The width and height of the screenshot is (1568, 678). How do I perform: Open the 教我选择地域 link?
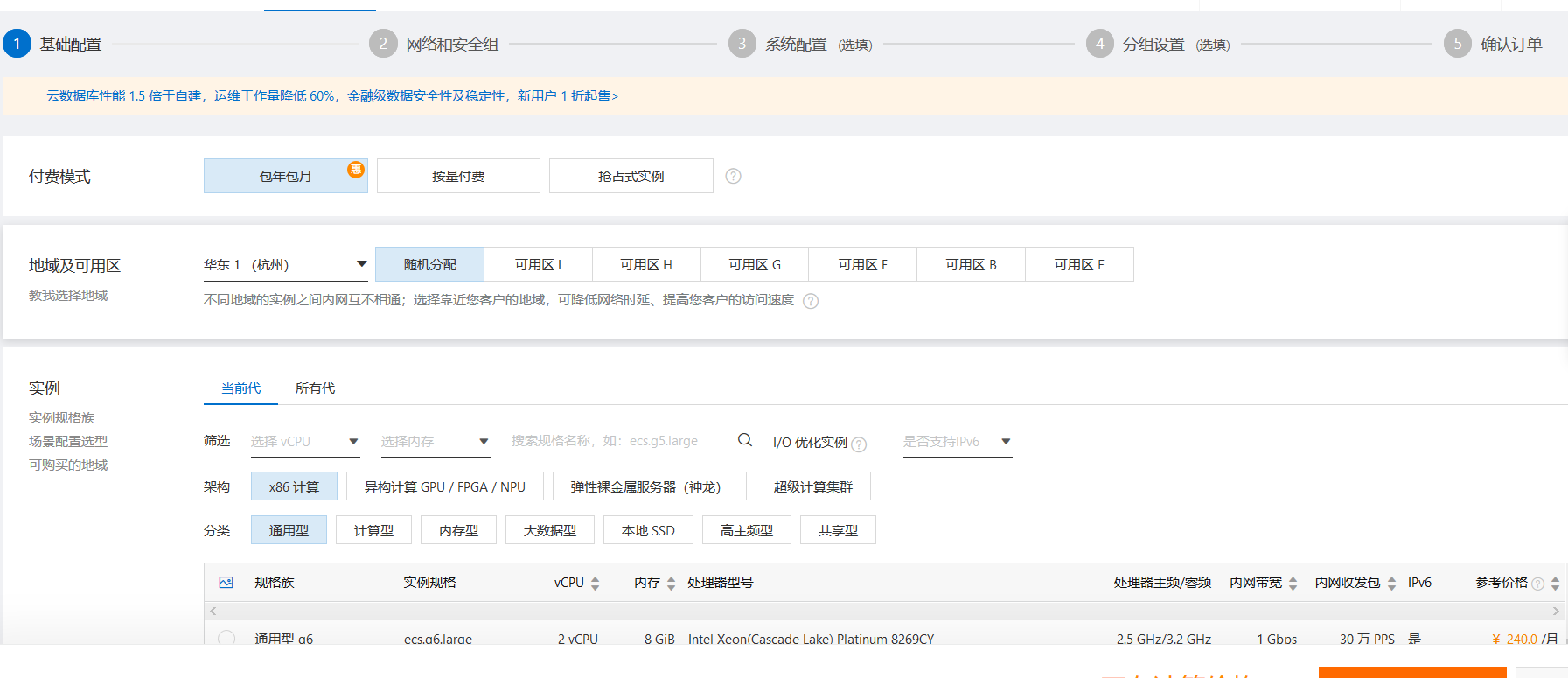68,296
